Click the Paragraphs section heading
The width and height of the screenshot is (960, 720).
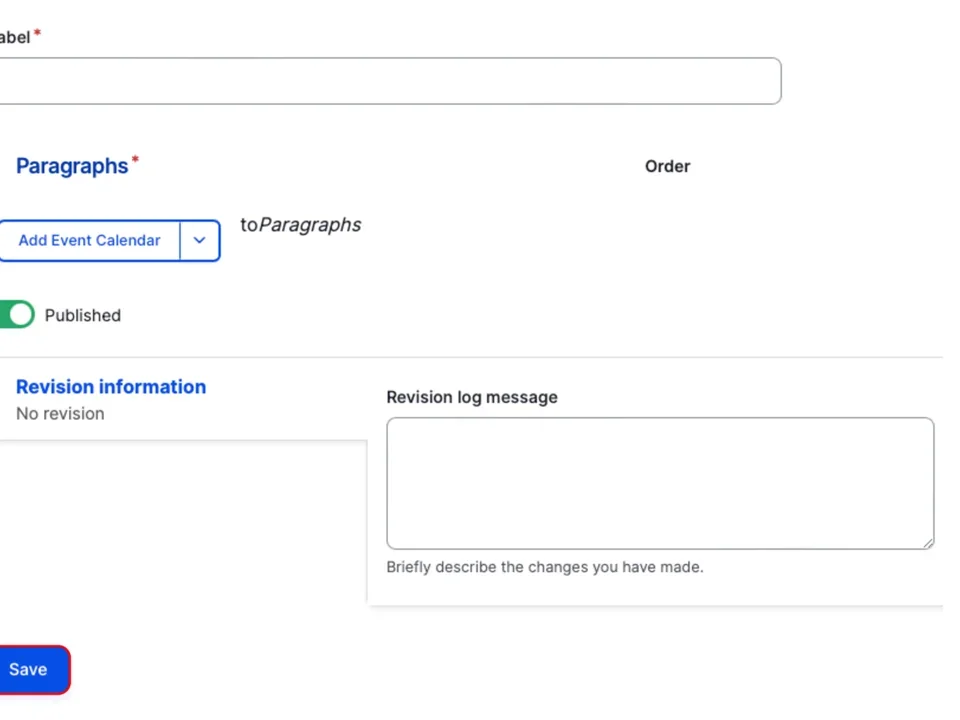pos(71,166)
